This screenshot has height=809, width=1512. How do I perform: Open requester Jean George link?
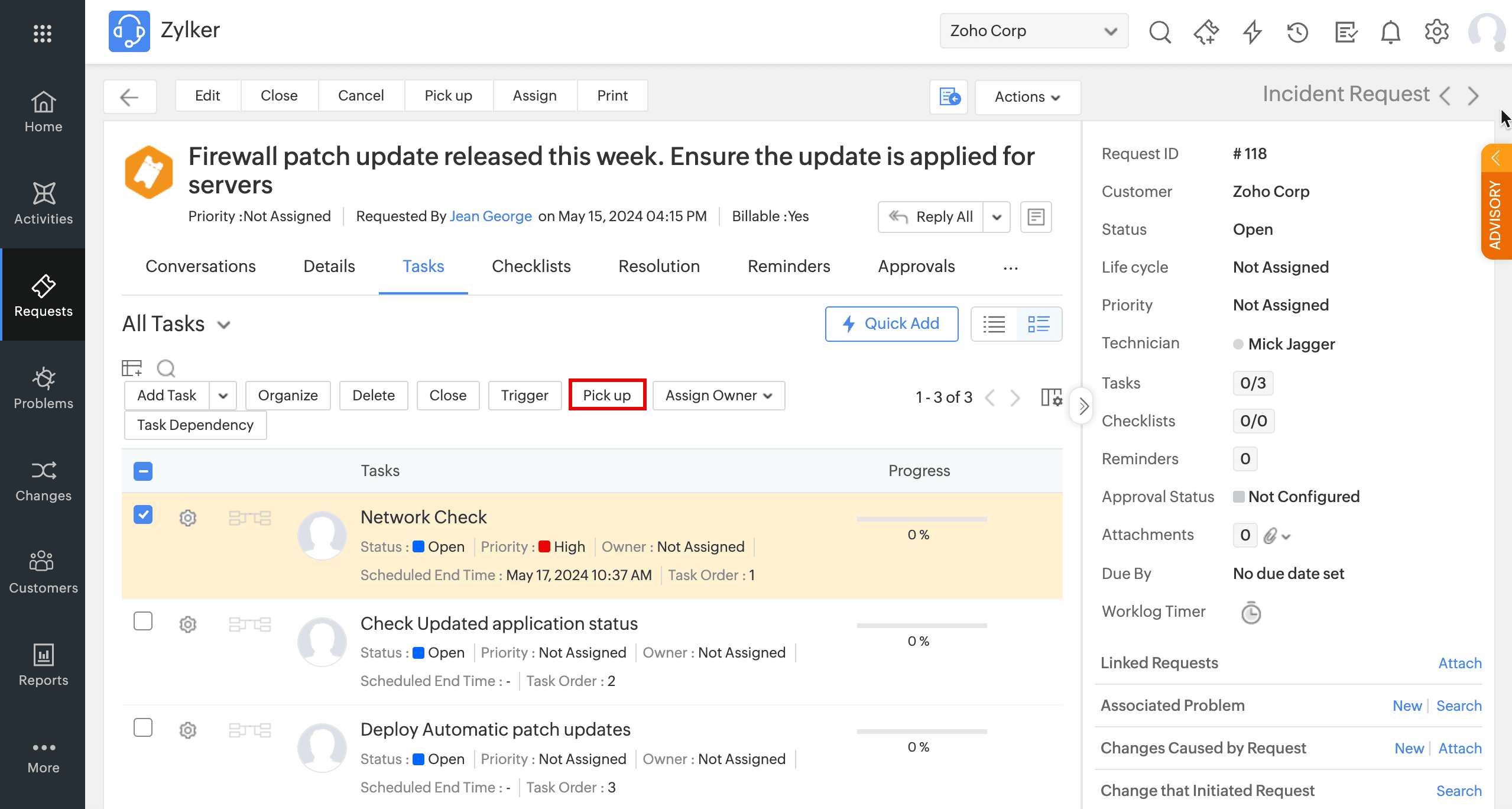491,216
